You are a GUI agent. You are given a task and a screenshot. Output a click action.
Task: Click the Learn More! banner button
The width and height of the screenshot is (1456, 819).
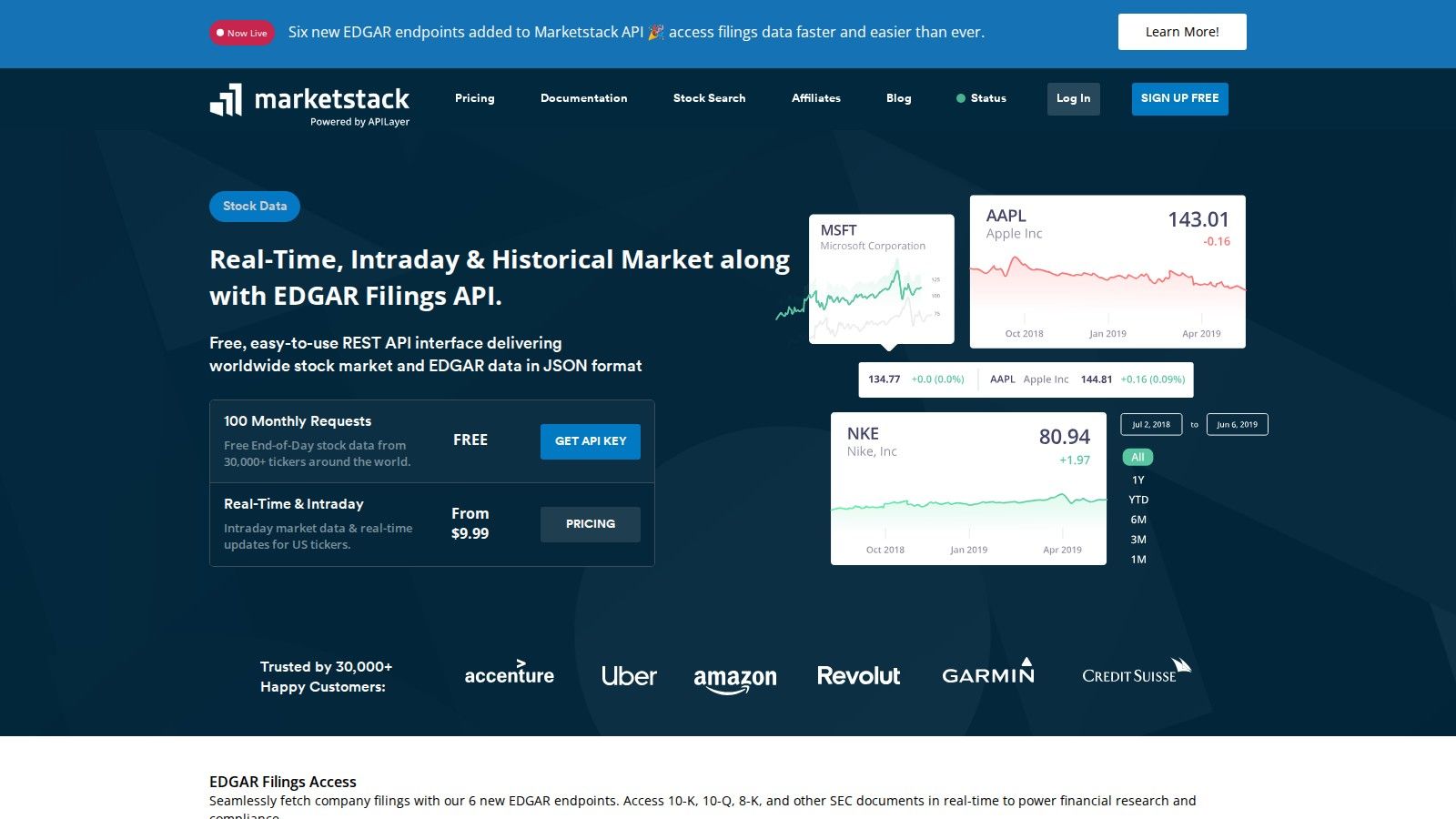click(1182, 32)
